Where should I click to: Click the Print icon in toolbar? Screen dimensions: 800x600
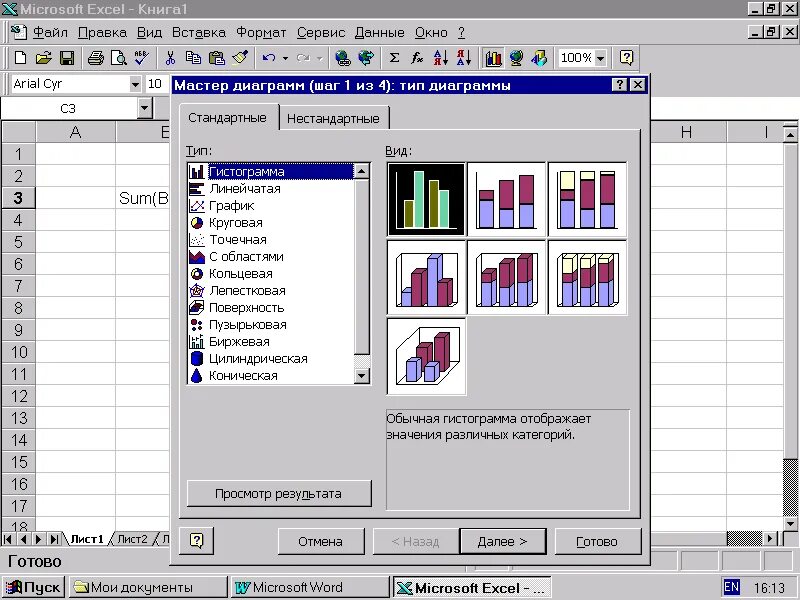pyautogui.click(x=95, y=58)
